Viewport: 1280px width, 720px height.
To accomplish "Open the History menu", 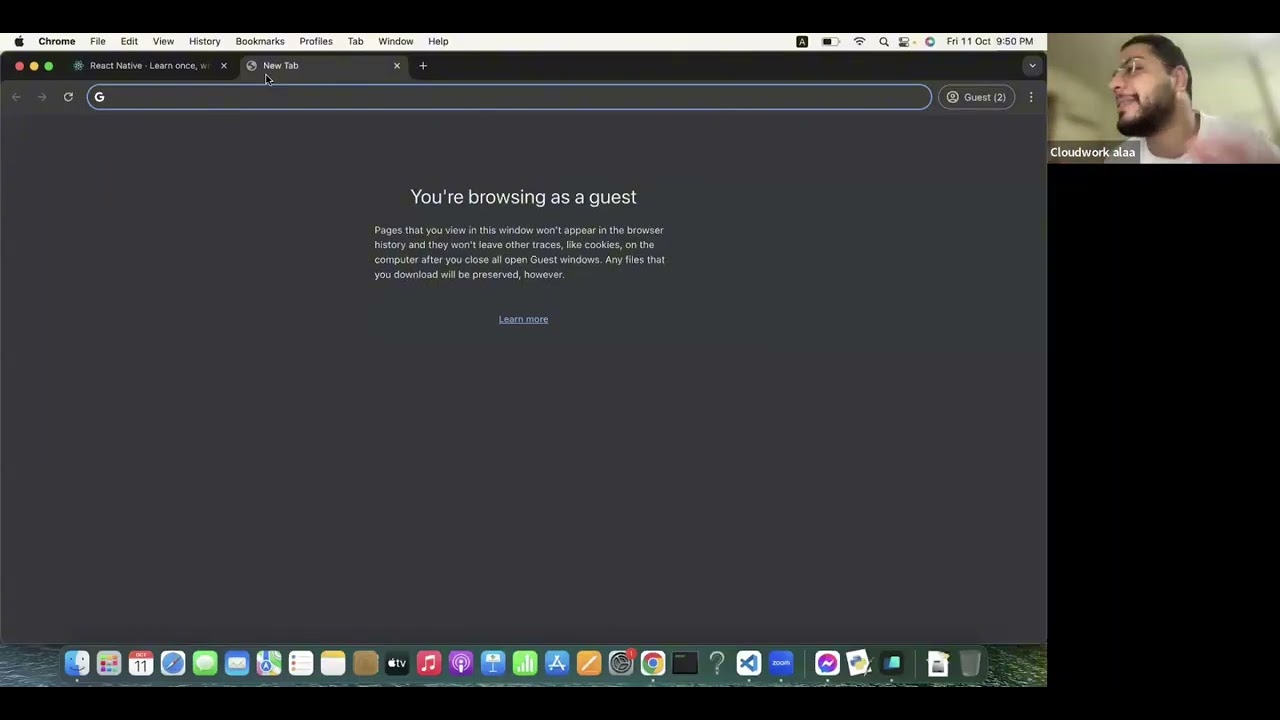I will pyautogui.click(x=204, y=42).
